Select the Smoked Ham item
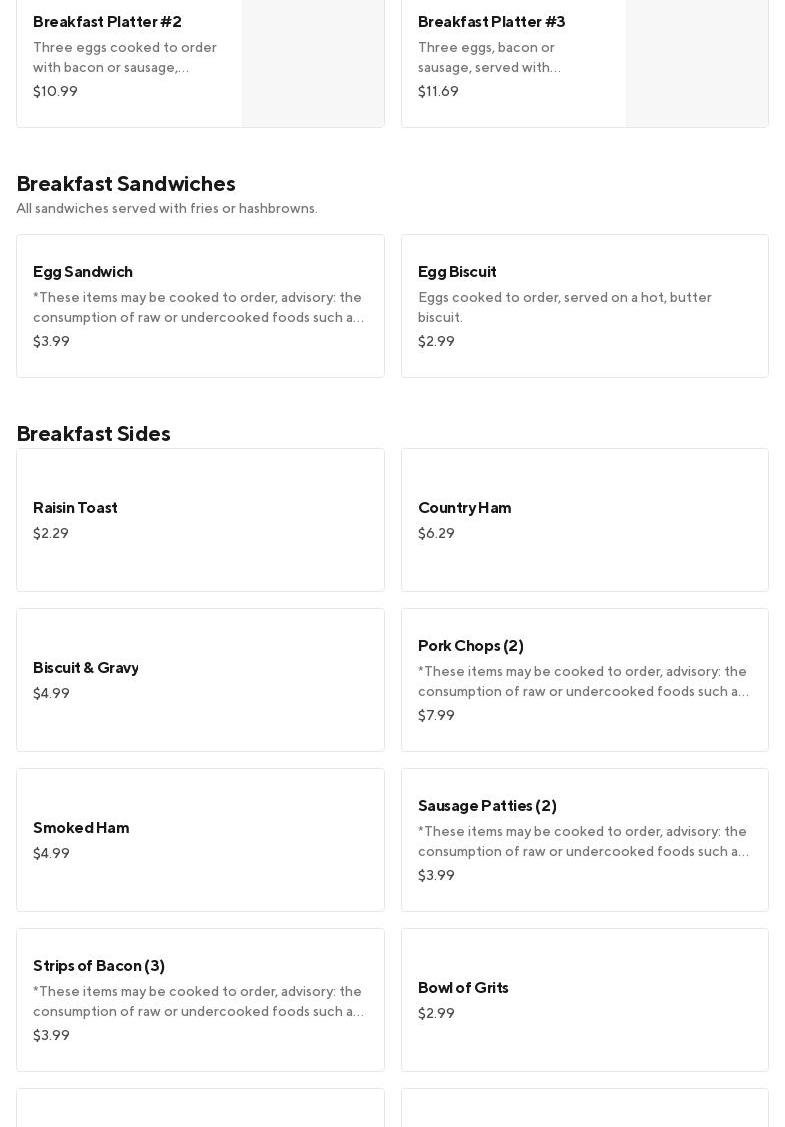 click(200, 840)
